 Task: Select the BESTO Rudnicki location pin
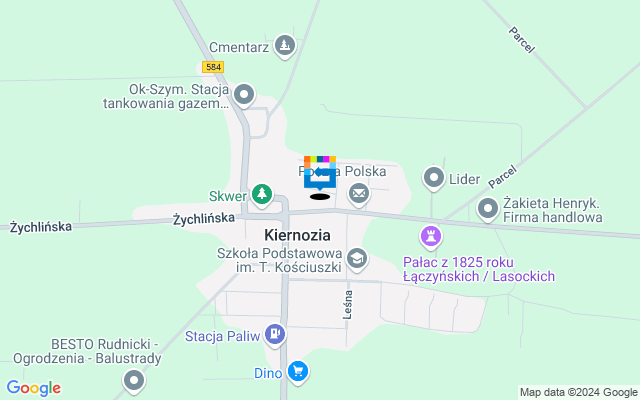[x=134, y=382]
